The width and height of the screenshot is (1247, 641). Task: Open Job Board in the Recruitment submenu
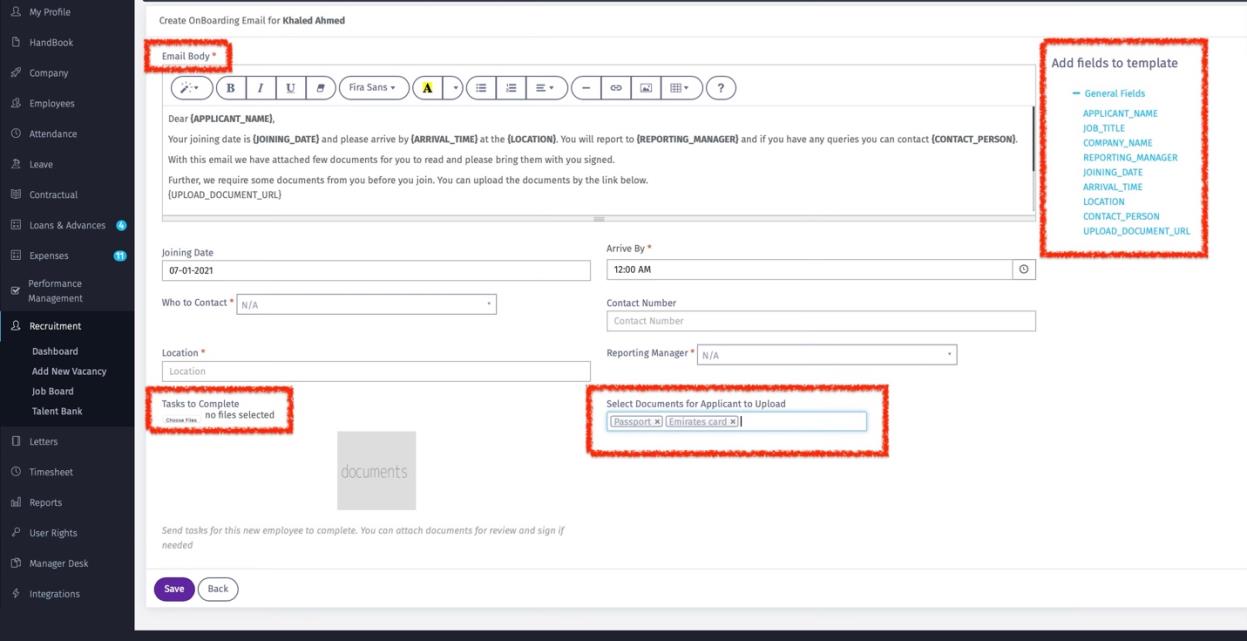click(52, 391)
